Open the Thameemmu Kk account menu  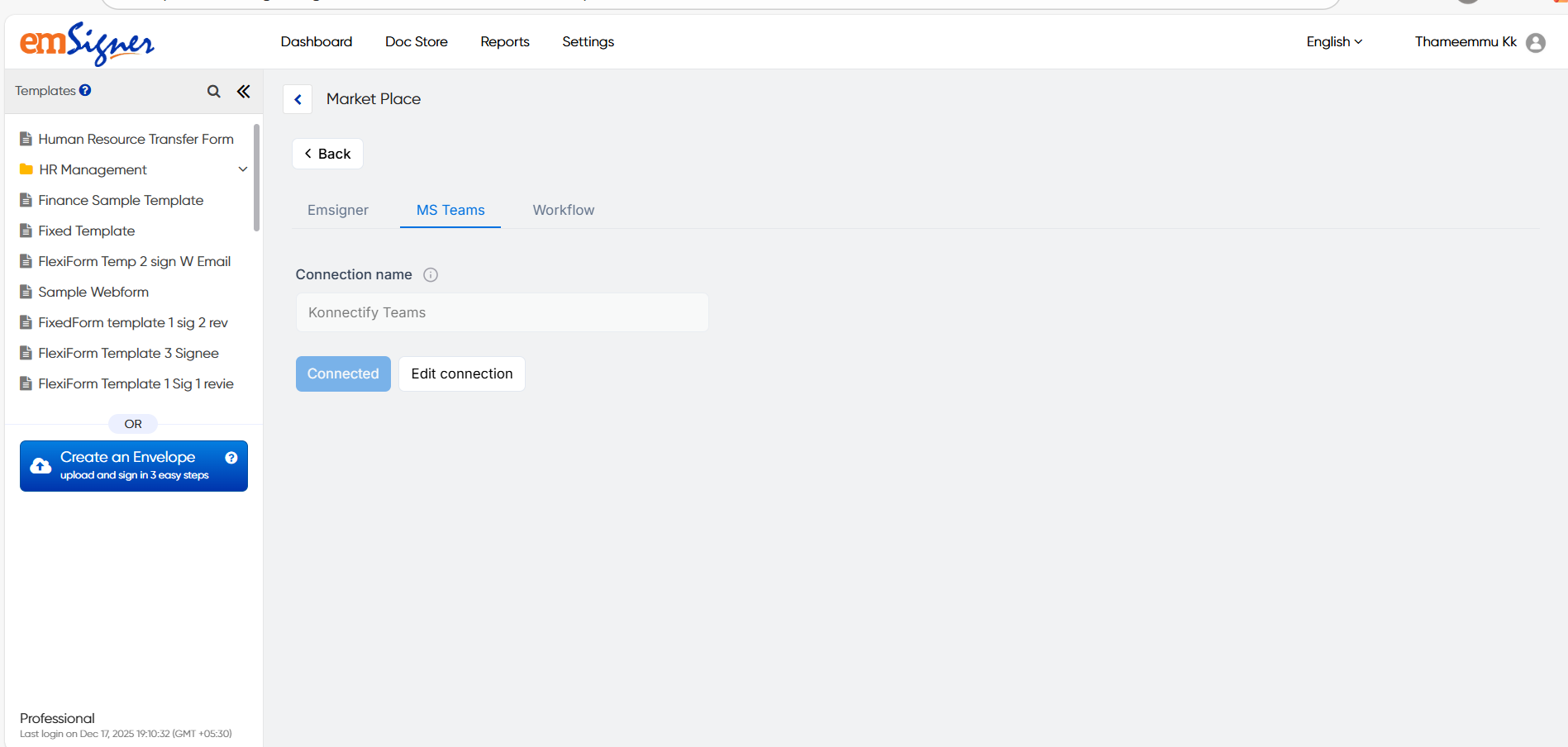coord(1465,42)
